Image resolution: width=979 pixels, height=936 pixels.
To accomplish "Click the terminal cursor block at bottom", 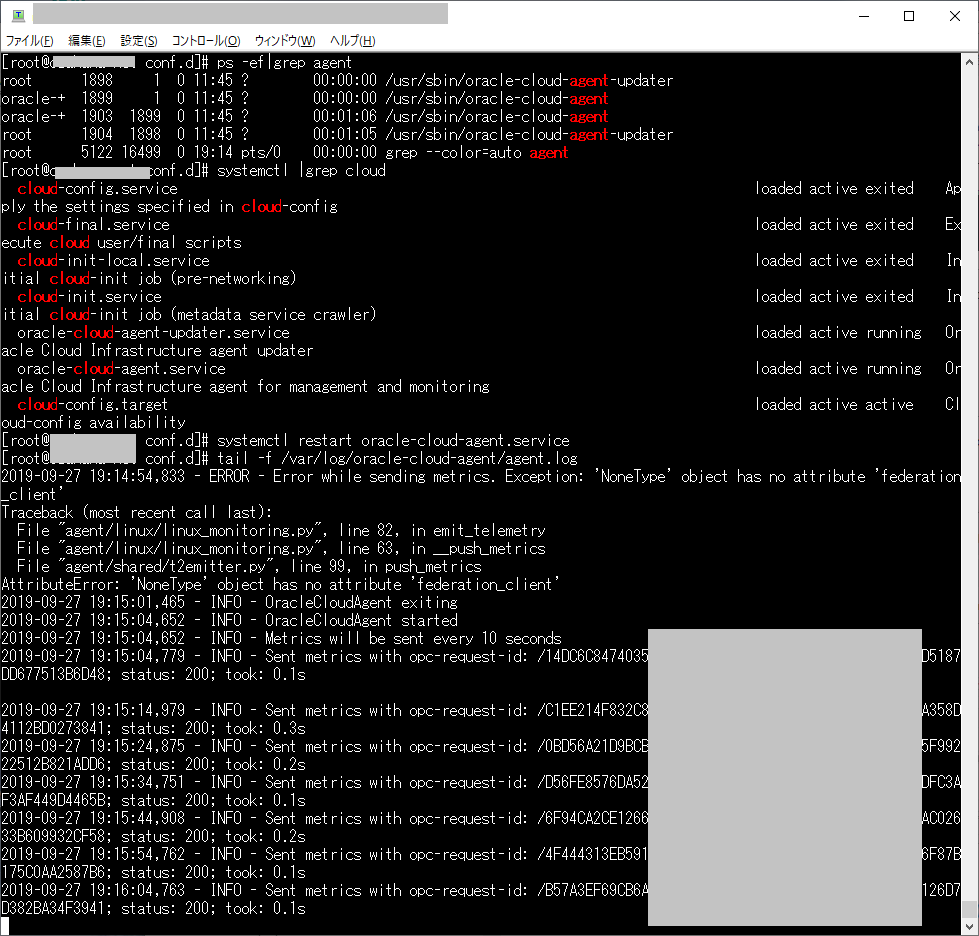I will point(5,926).
